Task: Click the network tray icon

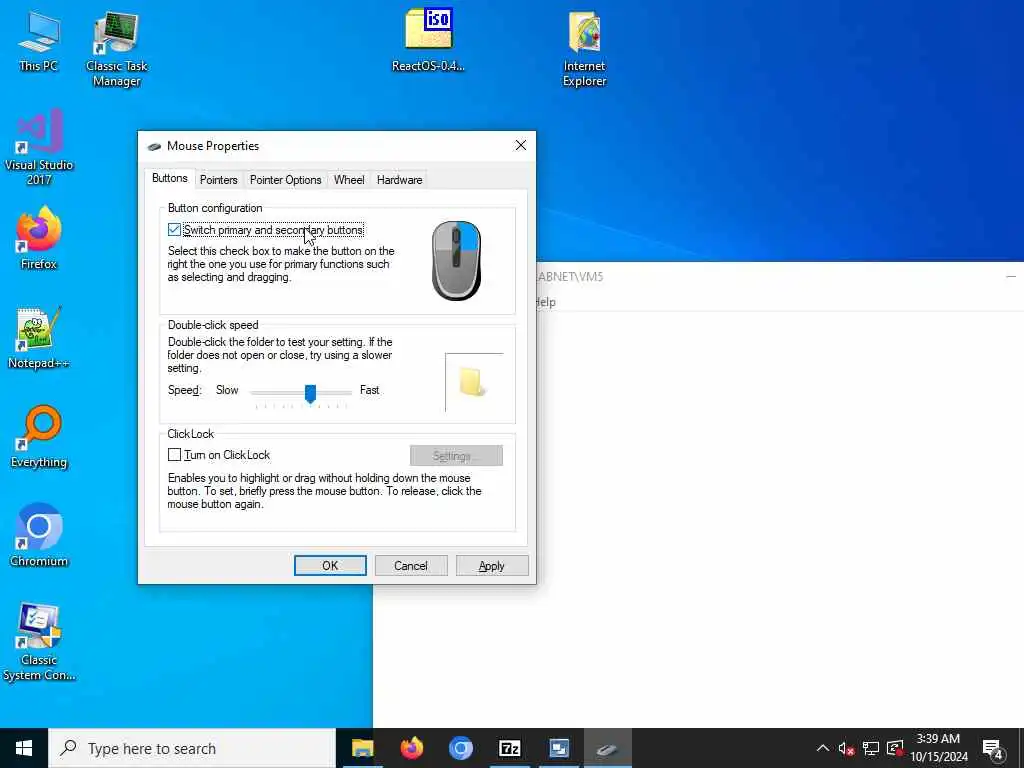Action: tap(871, 748)
